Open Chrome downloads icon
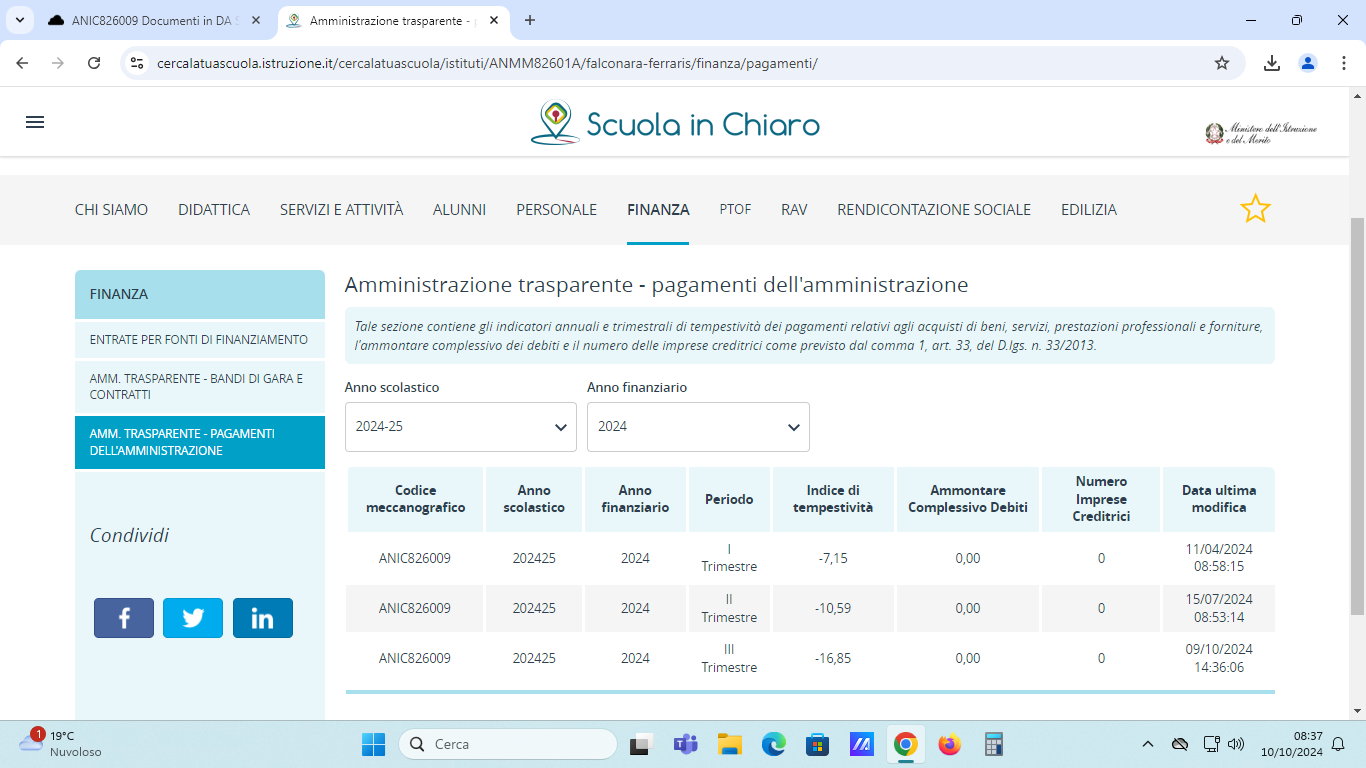Screen dimensions: 1366x768 point(1271,63)
